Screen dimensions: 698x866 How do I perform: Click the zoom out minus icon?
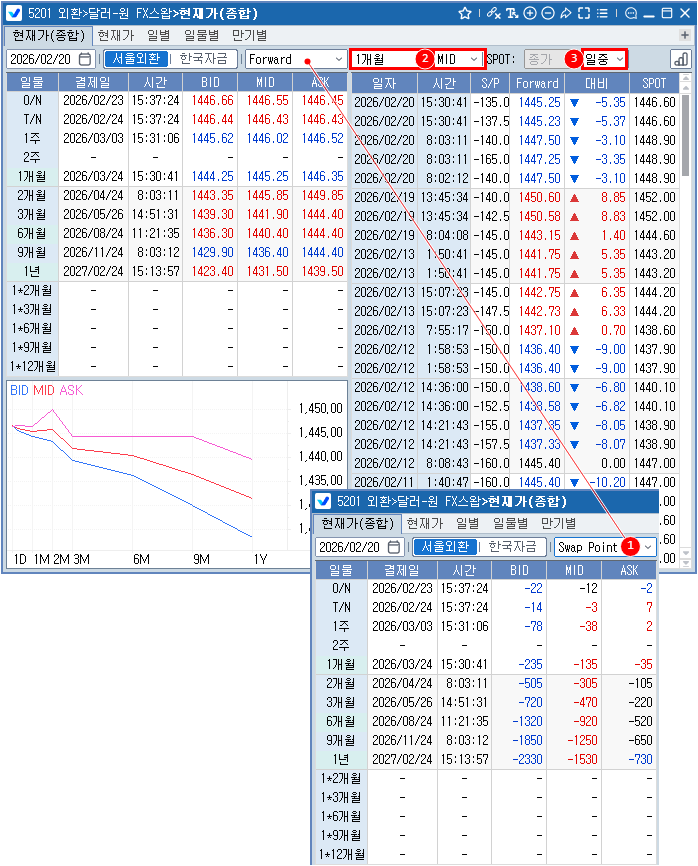click(x=548, y=14)
